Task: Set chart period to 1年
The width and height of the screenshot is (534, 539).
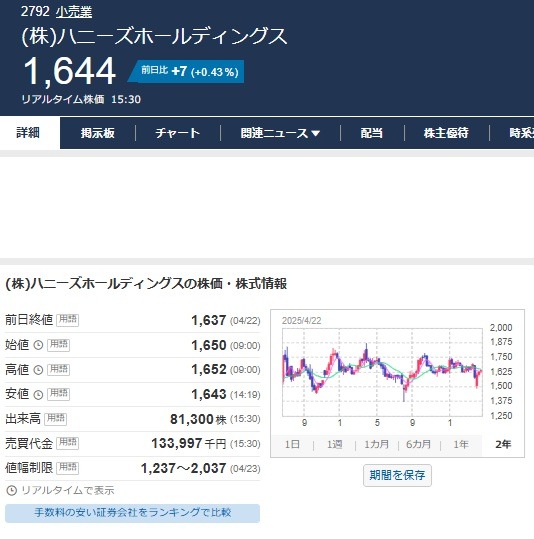Action: [461, 444]
